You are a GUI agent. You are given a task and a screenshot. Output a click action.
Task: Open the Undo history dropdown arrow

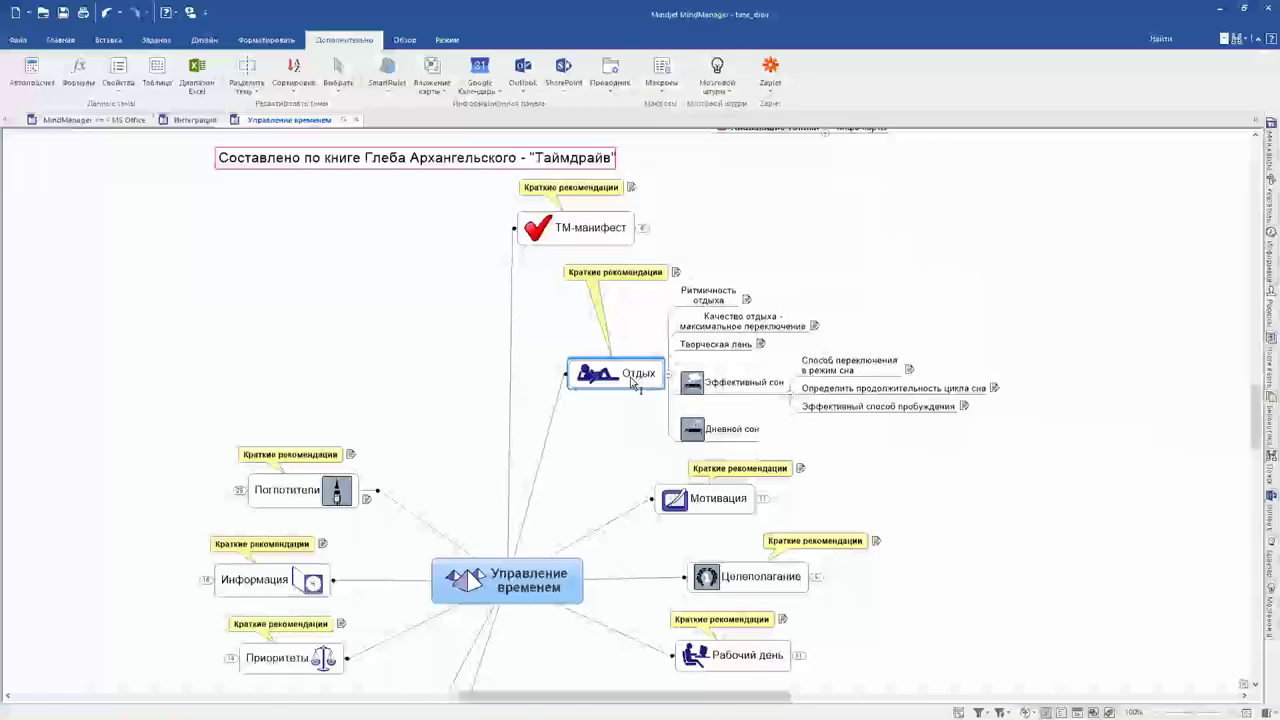tap(120, 13)
